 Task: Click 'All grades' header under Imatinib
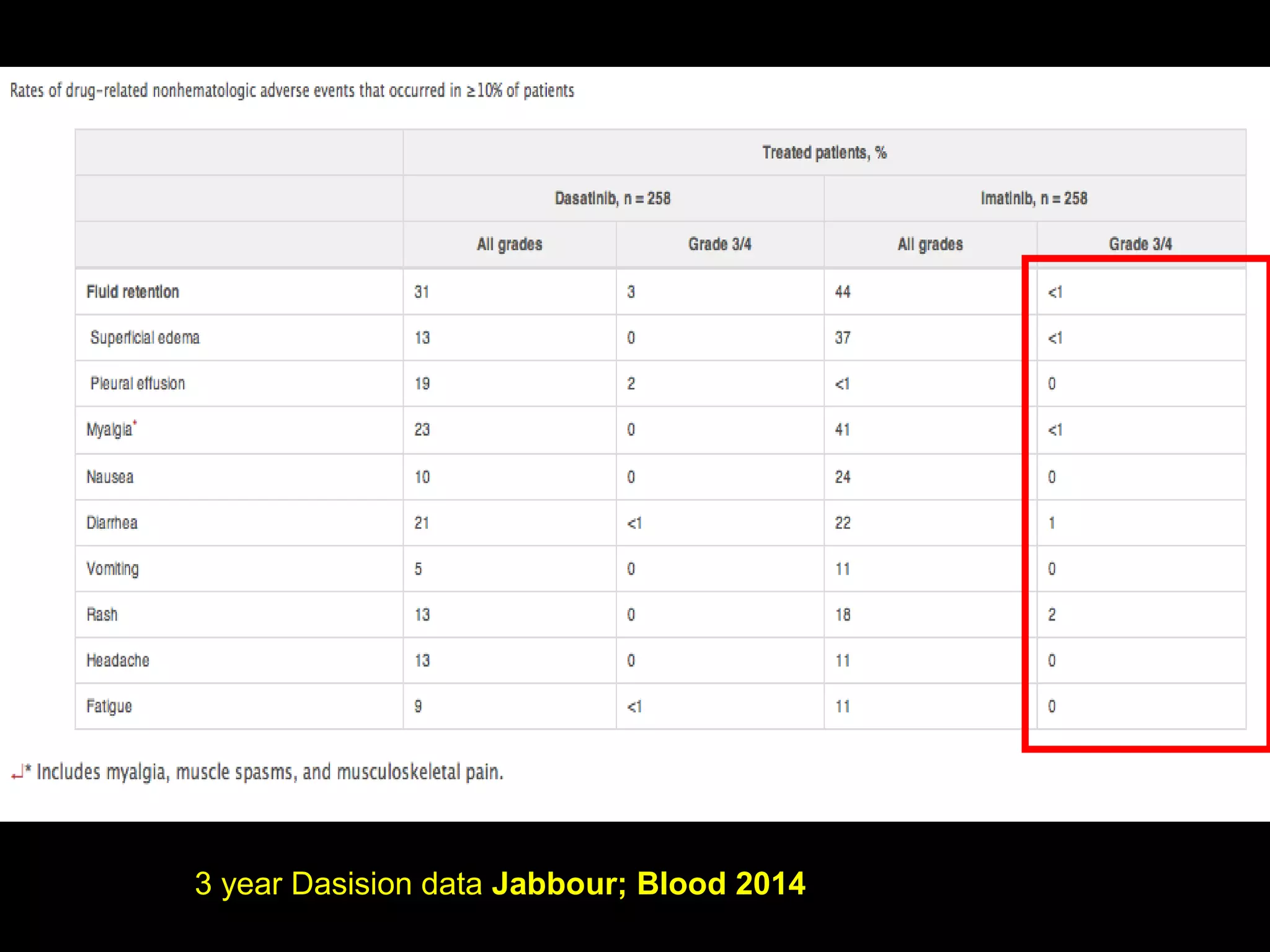(x=931, y=244)
